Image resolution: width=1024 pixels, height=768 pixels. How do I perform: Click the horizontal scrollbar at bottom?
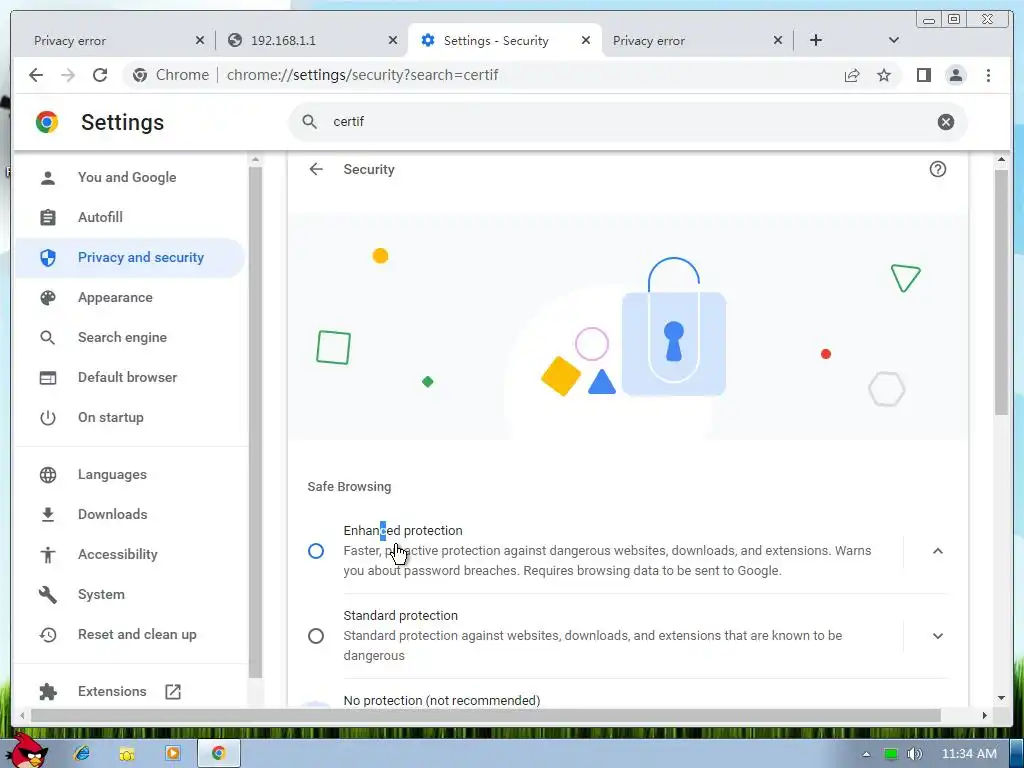point(486,716)
